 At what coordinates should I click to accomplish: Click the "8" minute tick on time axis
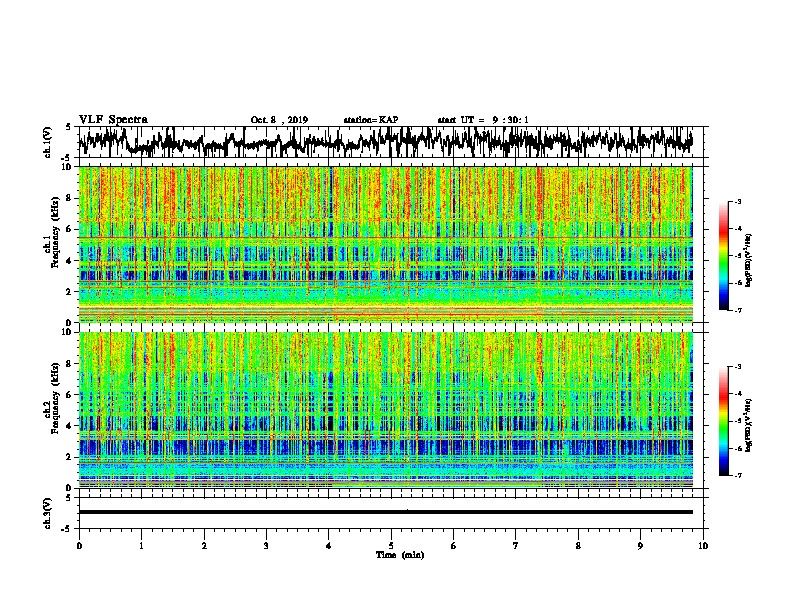tap(578, 546)
